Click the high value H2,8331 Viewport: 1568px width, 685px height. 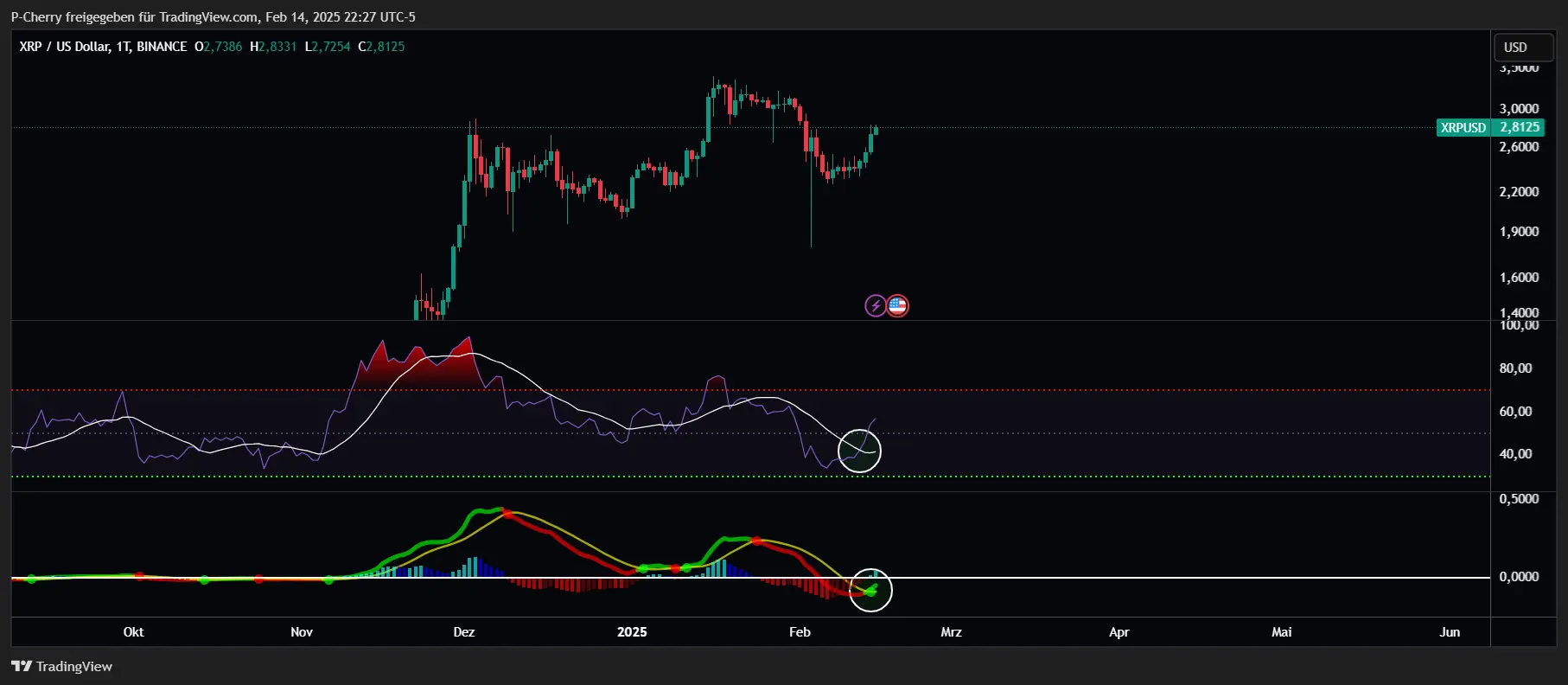pyautogui.click(x=273, y=47)
